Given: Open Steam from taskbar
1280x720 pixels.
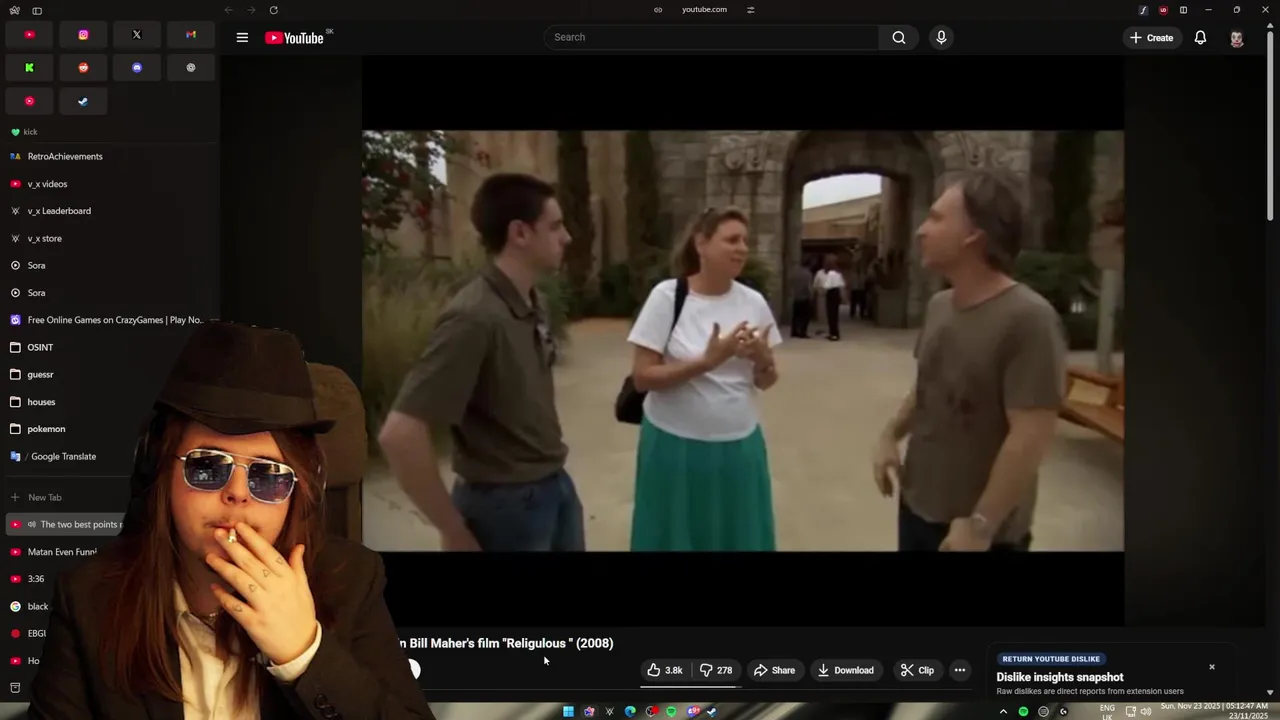Looking at the screenshot, I should pos(712,711).
